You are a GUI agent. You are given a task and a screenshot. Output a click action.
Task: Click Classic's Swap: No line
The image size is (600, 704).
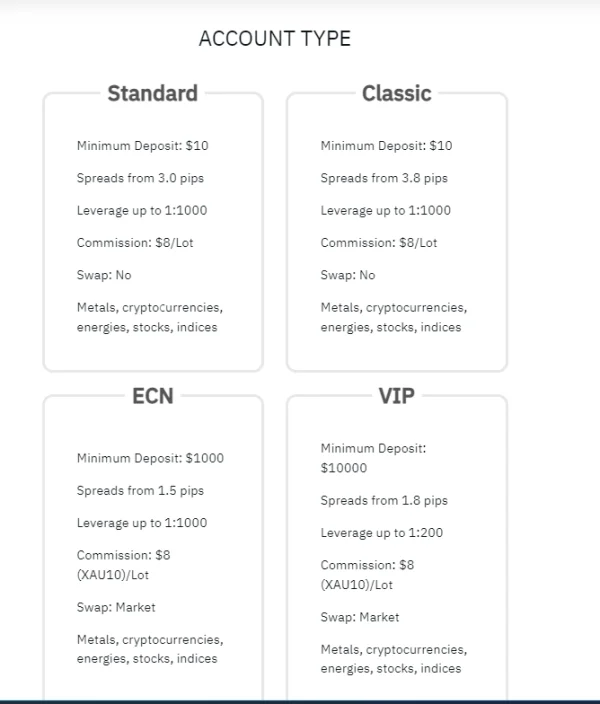348,275
